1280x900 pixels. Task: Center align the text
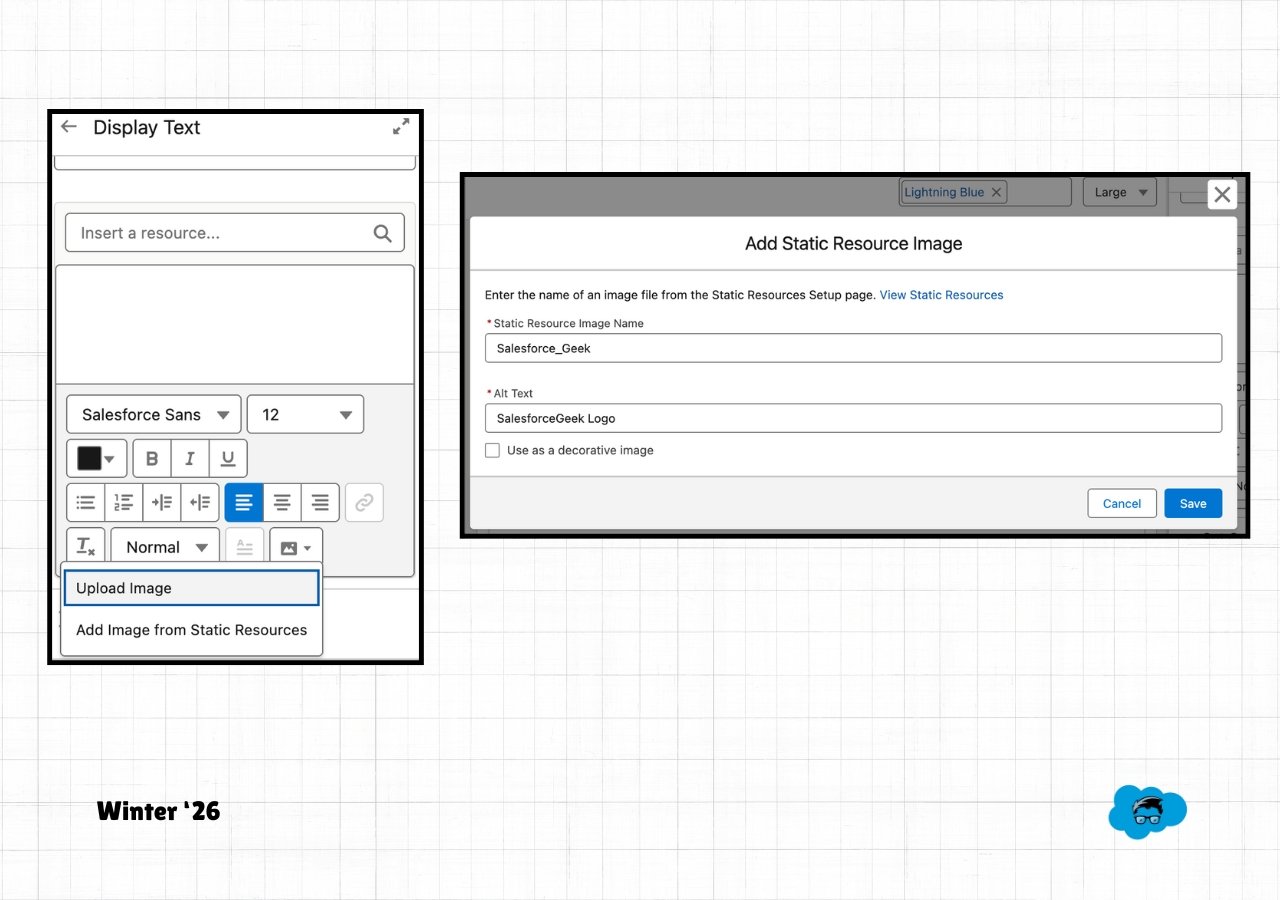tap(283, 503)
